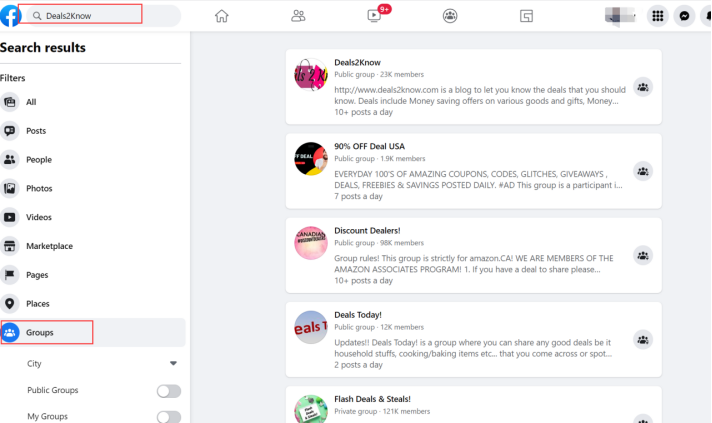Image resolution: width=712 pixels, height=423 pixels.
Task: Select the Videos filter
Action: 93,217
